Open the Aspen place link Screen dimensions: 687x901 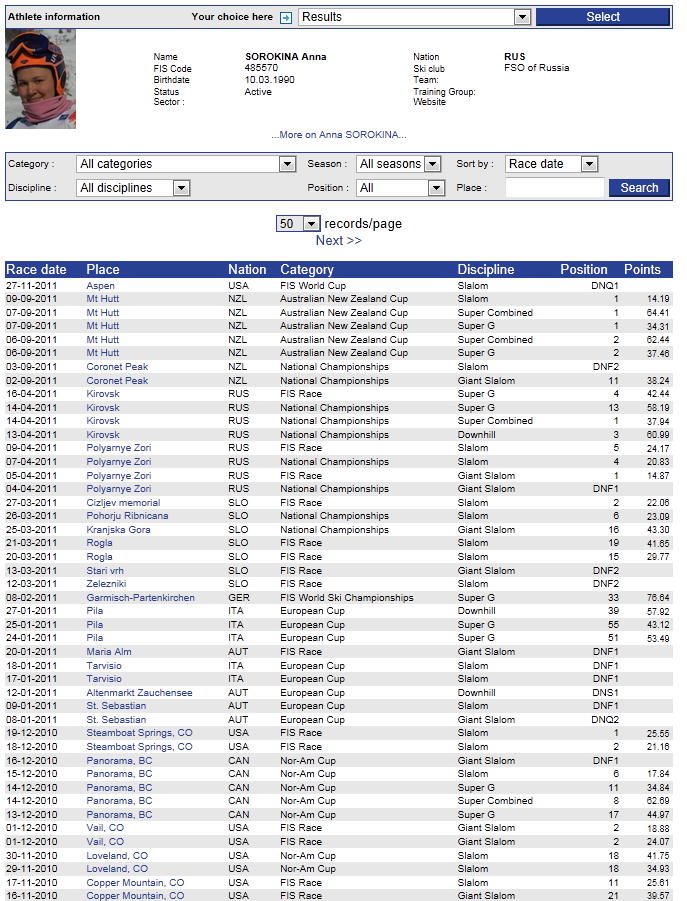pos(101,286)
